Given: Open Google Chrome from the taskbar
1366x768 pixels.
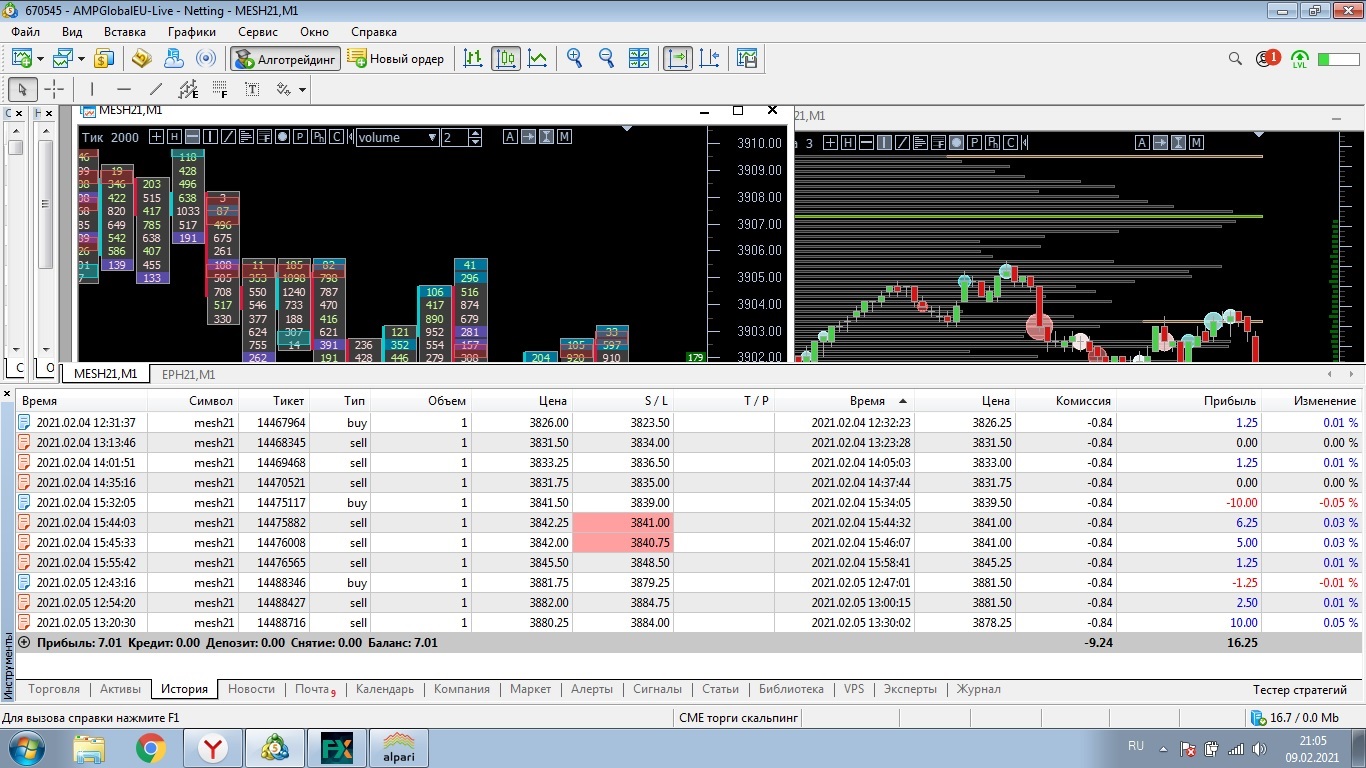Looking at the screenshot, I should point(151,747).
